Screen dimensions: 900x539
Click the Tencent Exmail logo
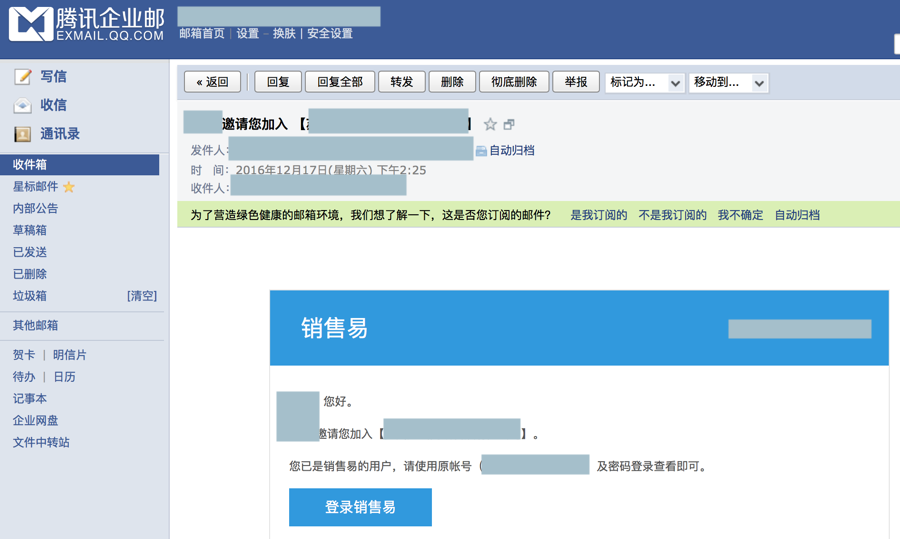(x=86, y=24)
